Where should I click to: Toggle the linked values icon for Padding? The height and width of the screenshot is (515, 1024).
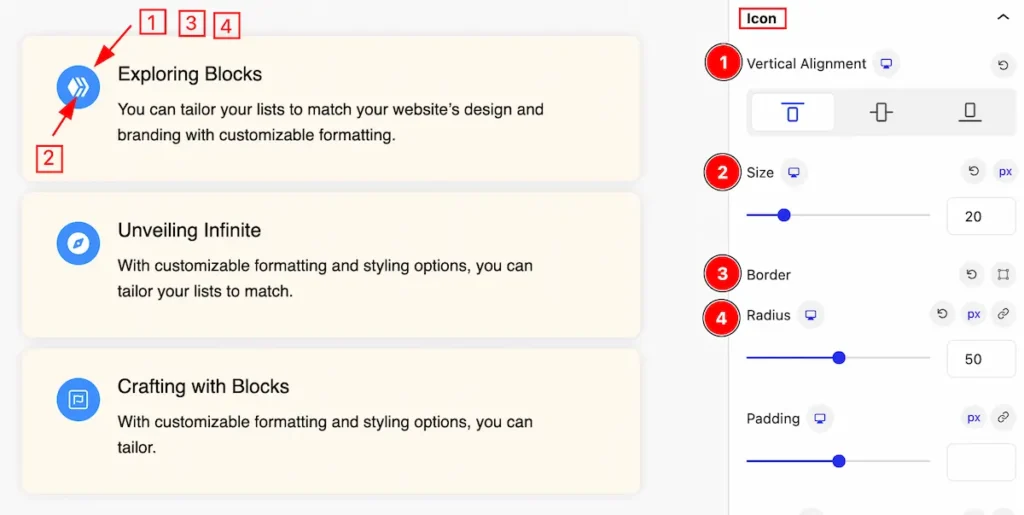click(x=1003, y=417)
